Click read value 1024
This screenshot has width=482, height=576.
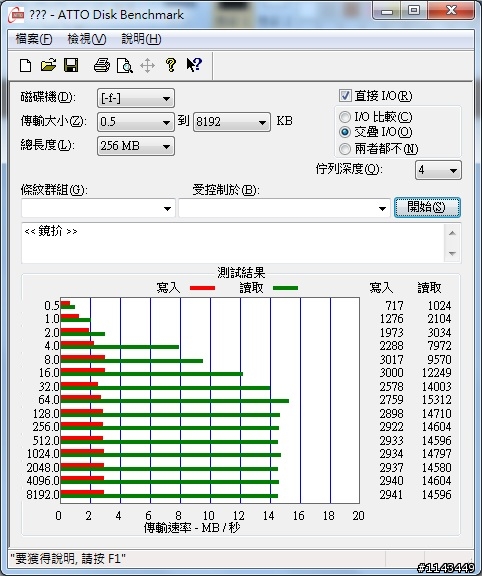click(x=439, y=306)
